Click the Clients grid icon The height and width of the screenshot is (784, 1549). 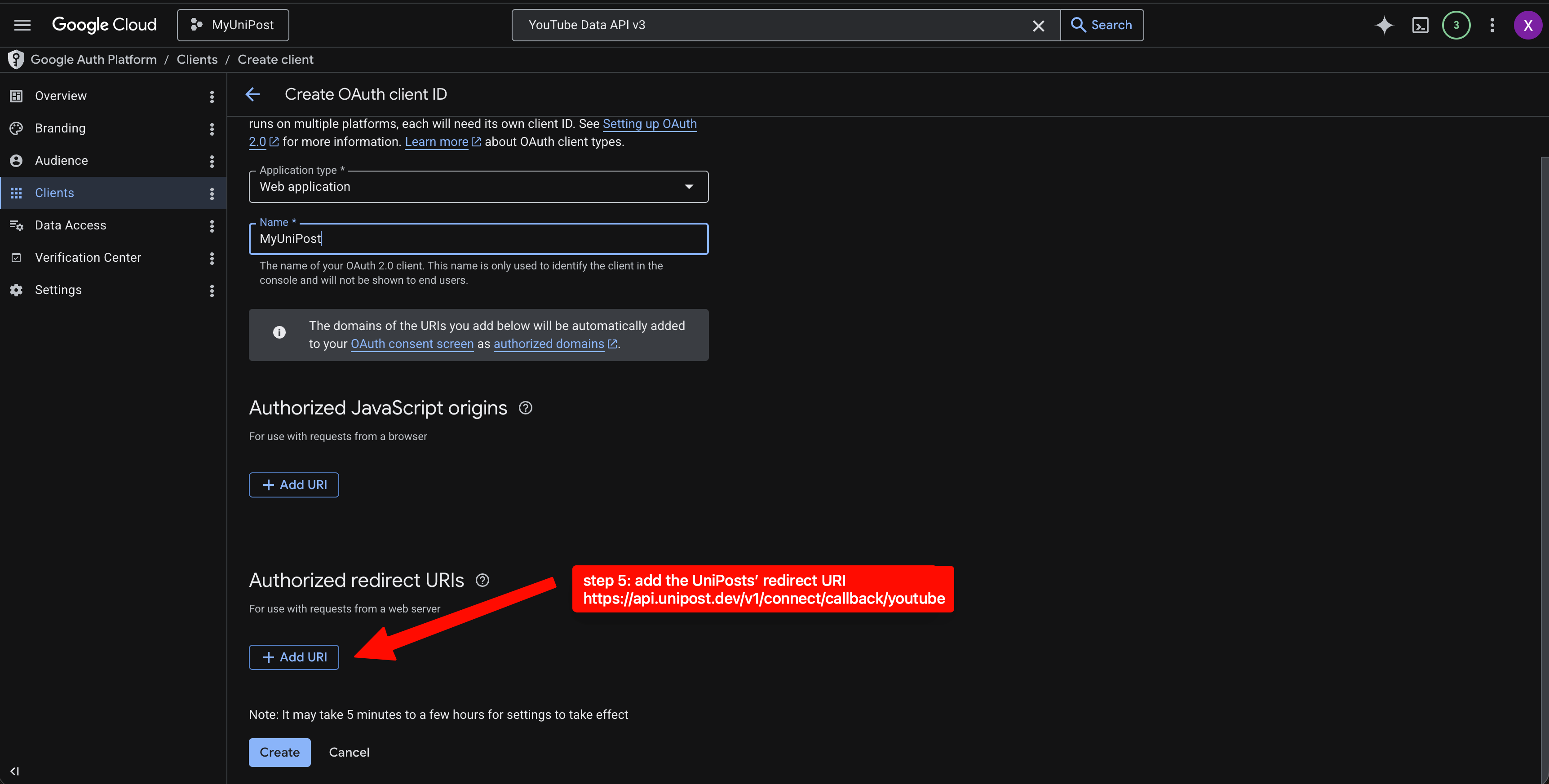pos(16,193)
